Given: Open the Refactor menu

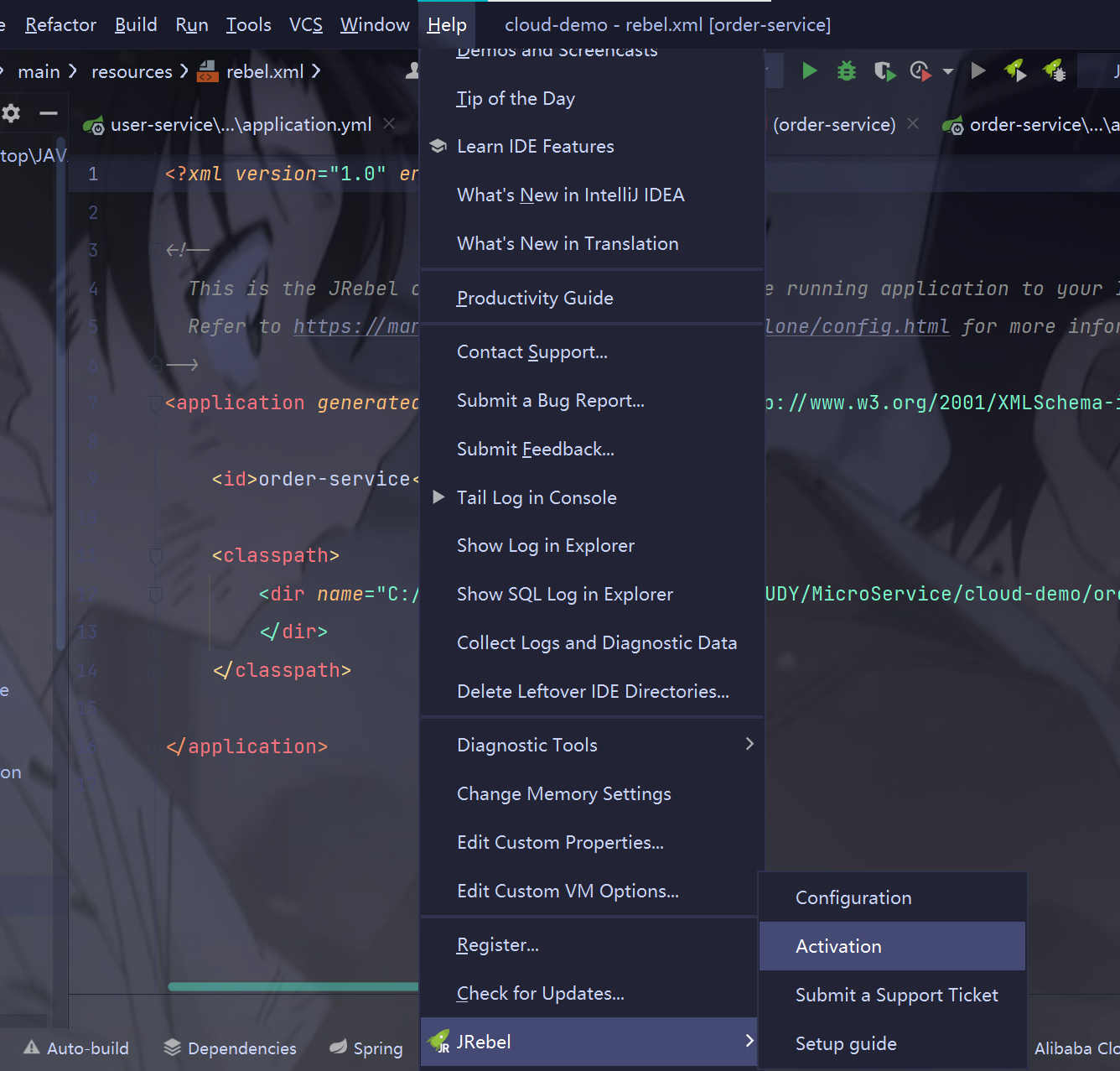Looking at the screenshot, I should pos(60,24).
